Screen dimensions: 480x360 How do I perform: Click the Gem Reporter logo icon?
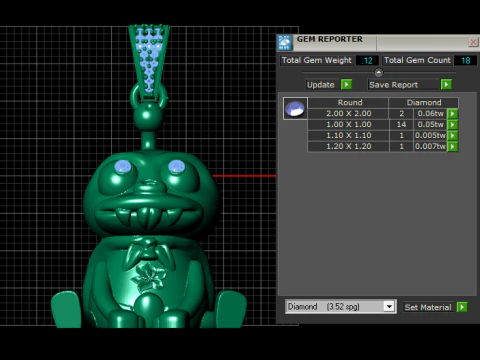click(285, 42)
